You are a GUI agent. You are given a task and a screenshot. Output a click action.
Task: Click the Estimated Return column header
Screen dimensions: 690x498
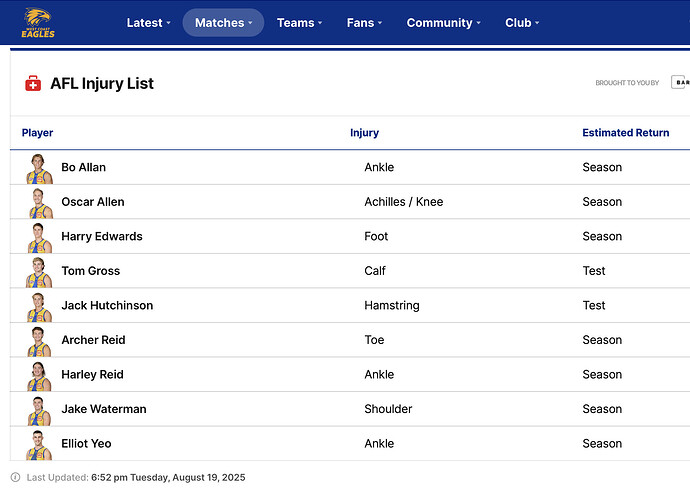pyautogui.click(x=626, y=133)
